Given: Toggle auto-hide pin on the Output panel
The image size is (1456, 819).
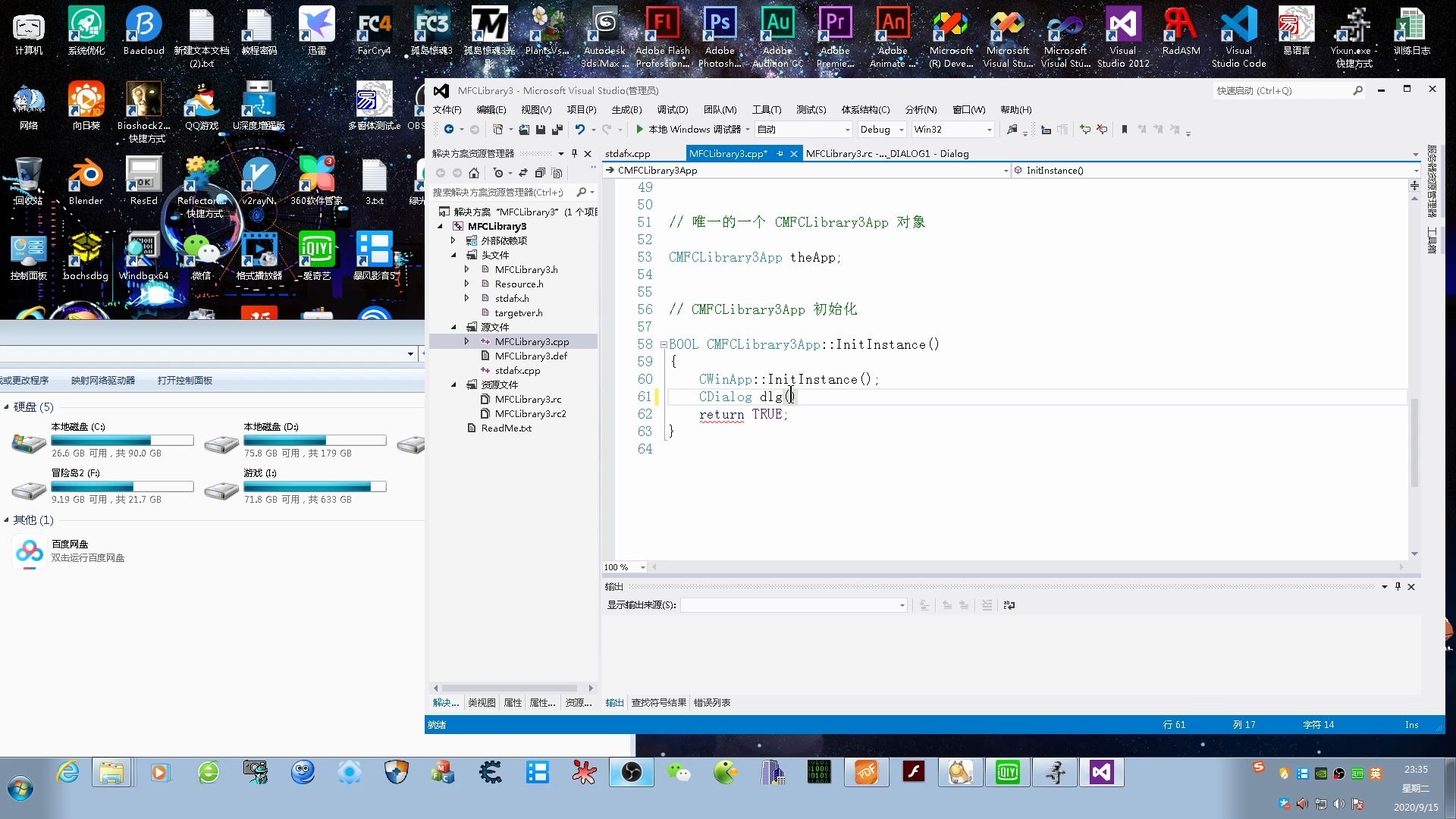Looking at the screenshot, I should pyautogui.click(x=1398, y=586).
